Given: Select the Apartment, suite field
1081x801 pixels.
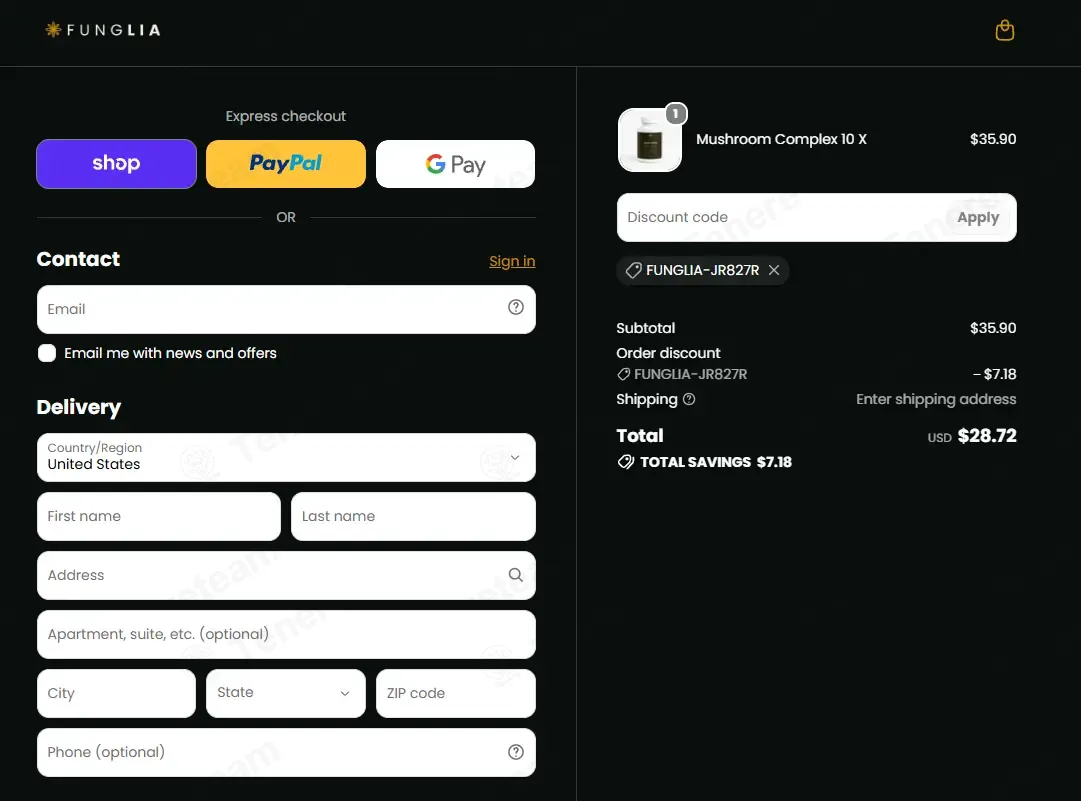Looking at the screenshot, I should click(x=286, y=634).
